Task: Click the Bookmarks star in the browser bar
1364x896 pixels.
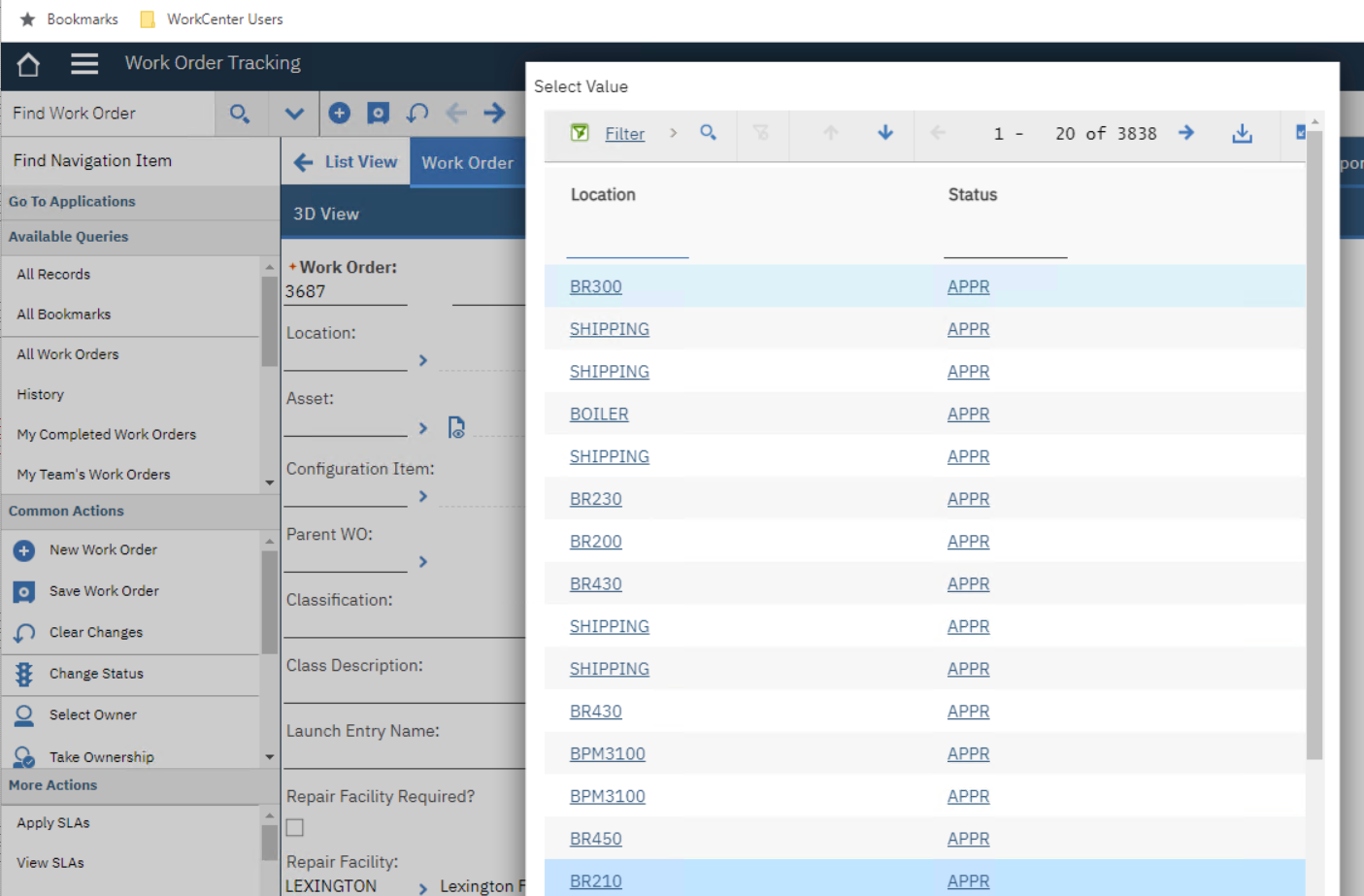Action: point(27,19)
